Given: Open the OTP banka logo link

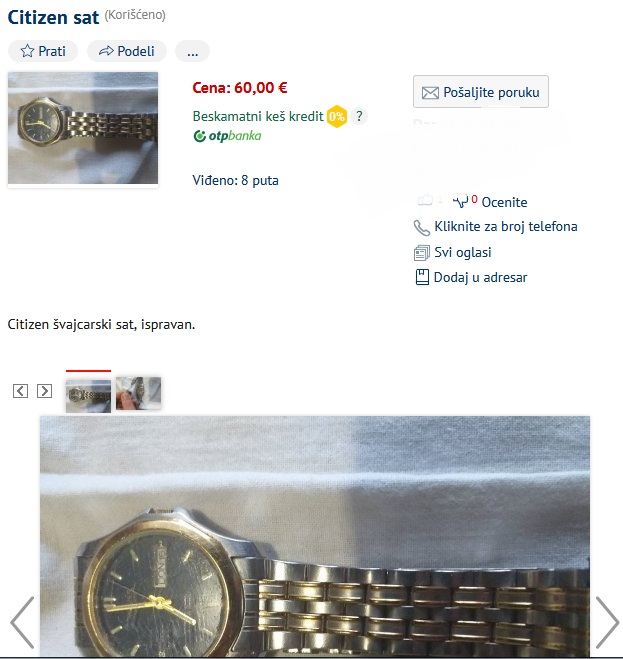Looking at the screenshot, I should click(x=227, y=136).
